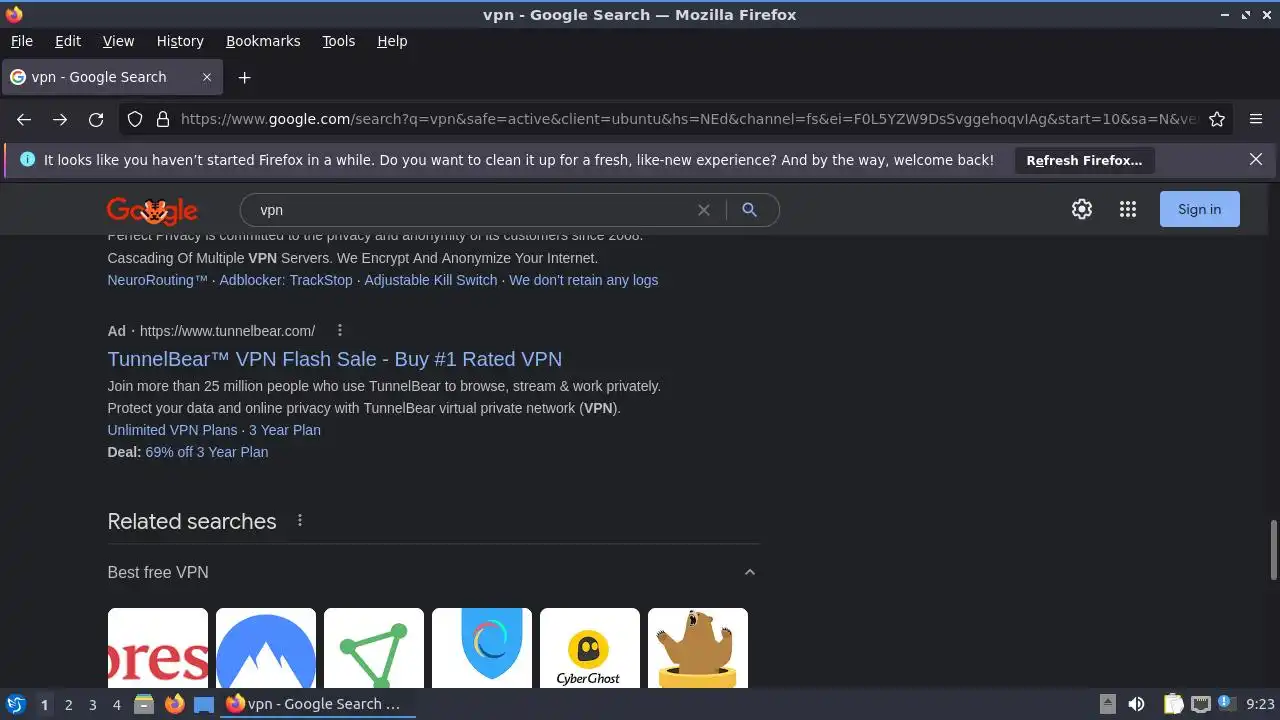Dismiss the Firefox refresh notification bar

[x=1256, y=159]
